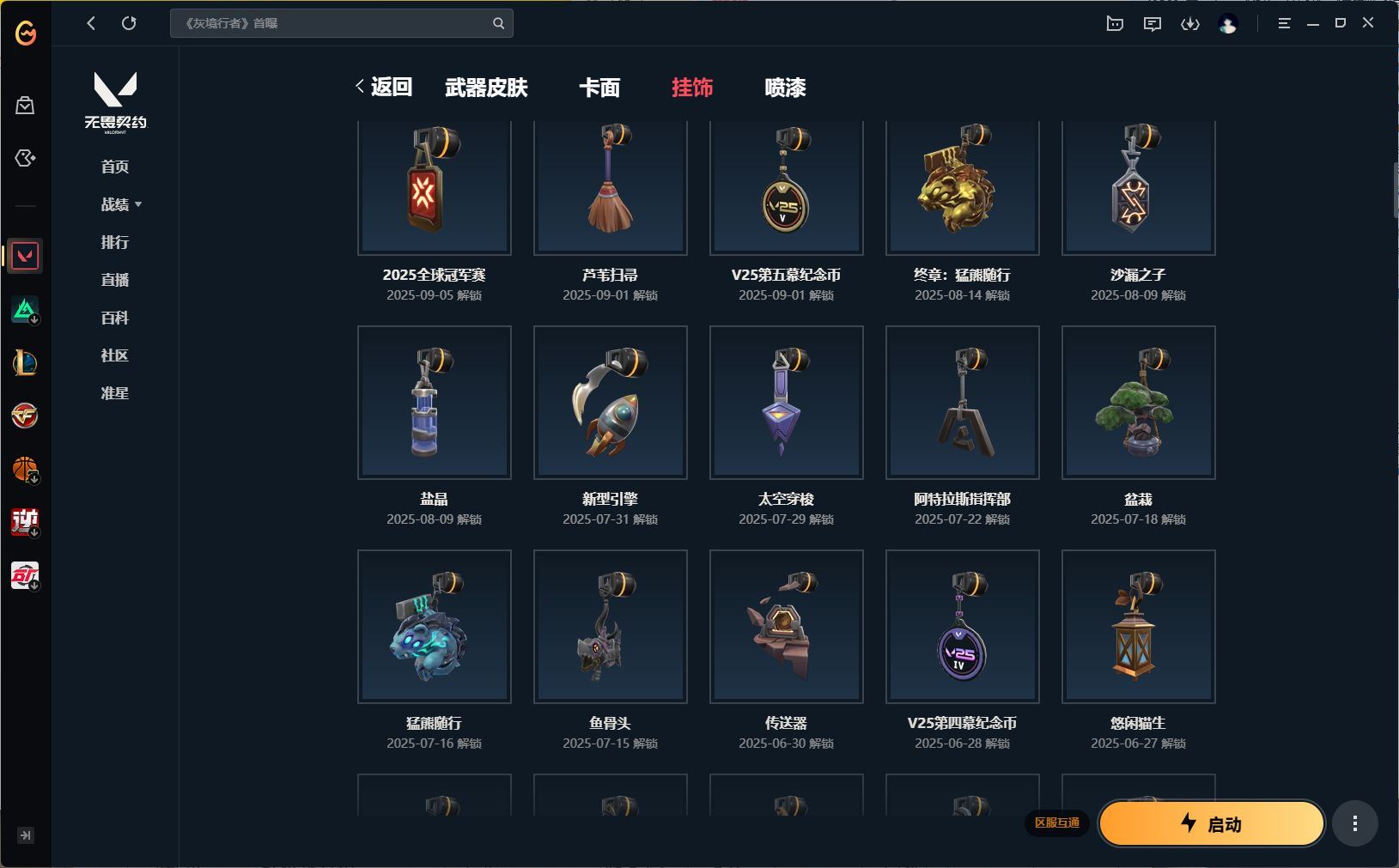Switch to the 武器皮肤 tab

pyautogui.click(x=486, y=88)
